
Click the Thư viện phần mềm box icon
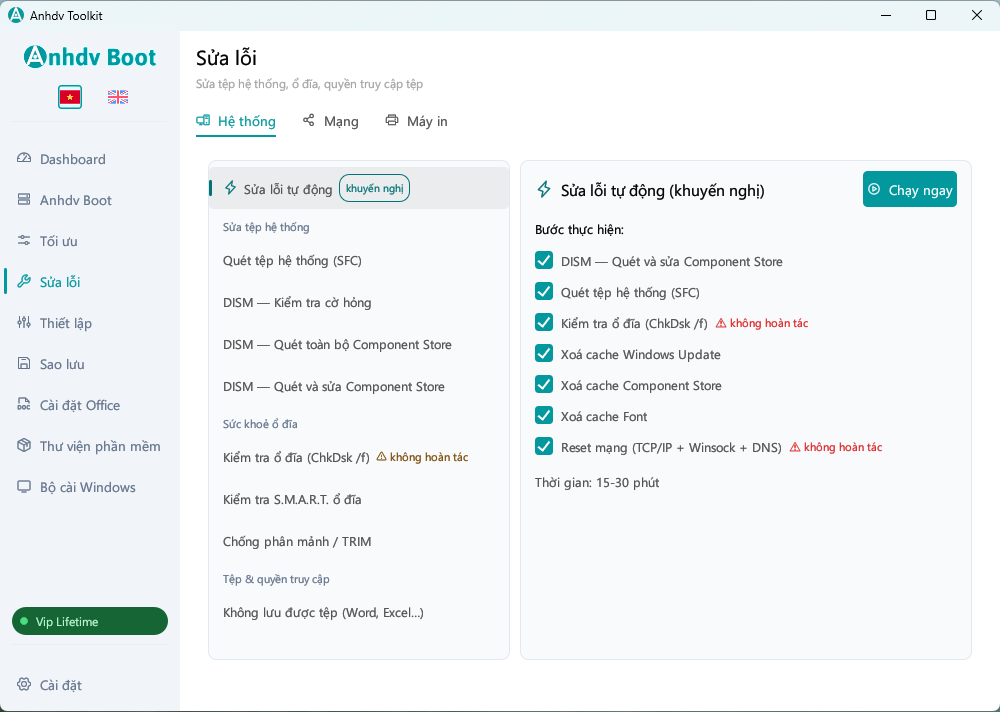pyautogui.click(x=24, y=445)
